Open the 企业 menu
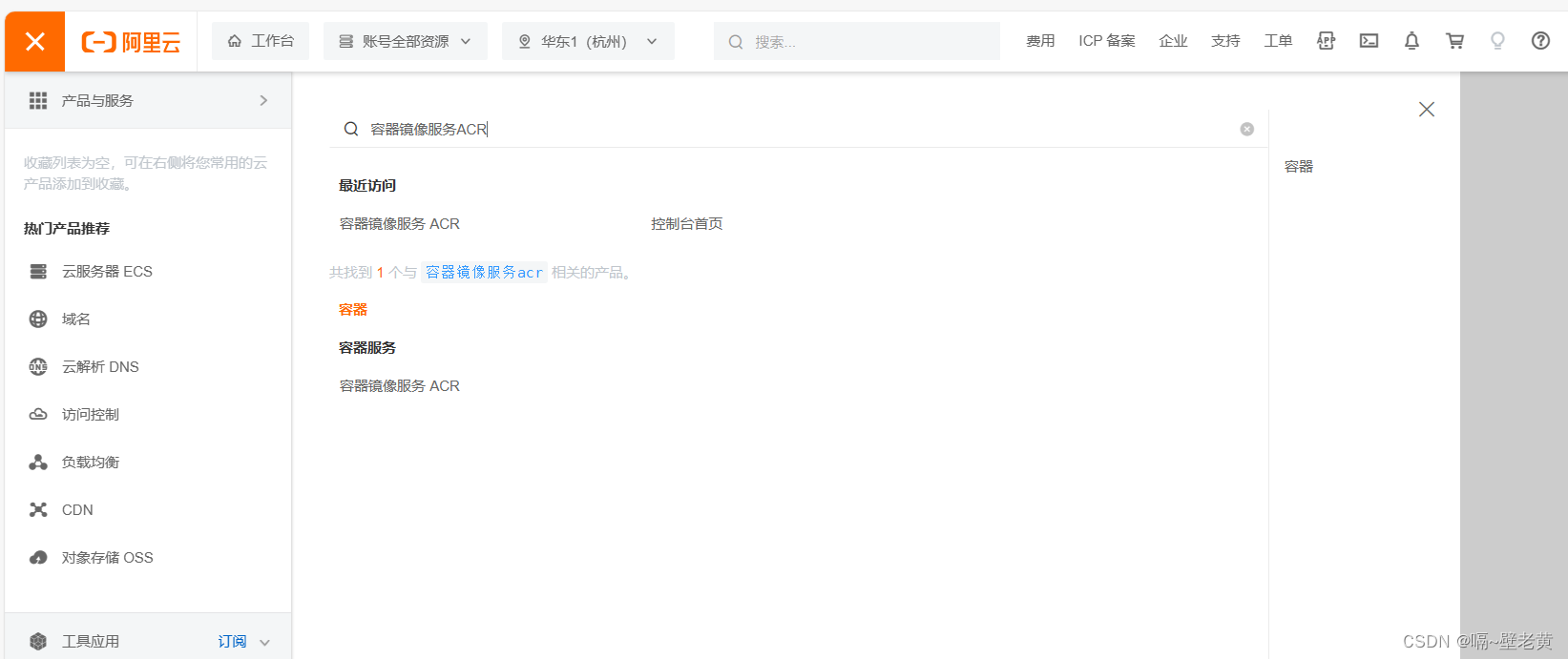The width and height of the screenshot is (1568, 659). (x=1173, y=41)
